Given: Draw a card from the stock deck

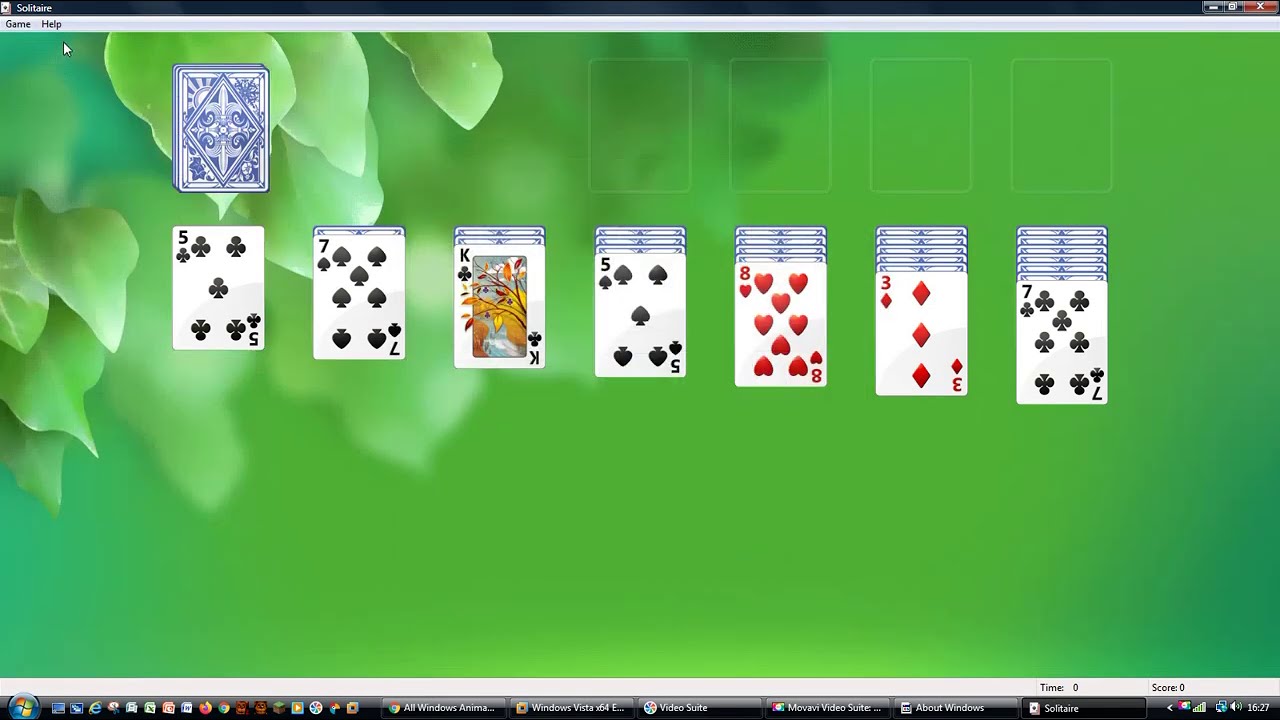Looking at the screenshot, I should (221, 128).
